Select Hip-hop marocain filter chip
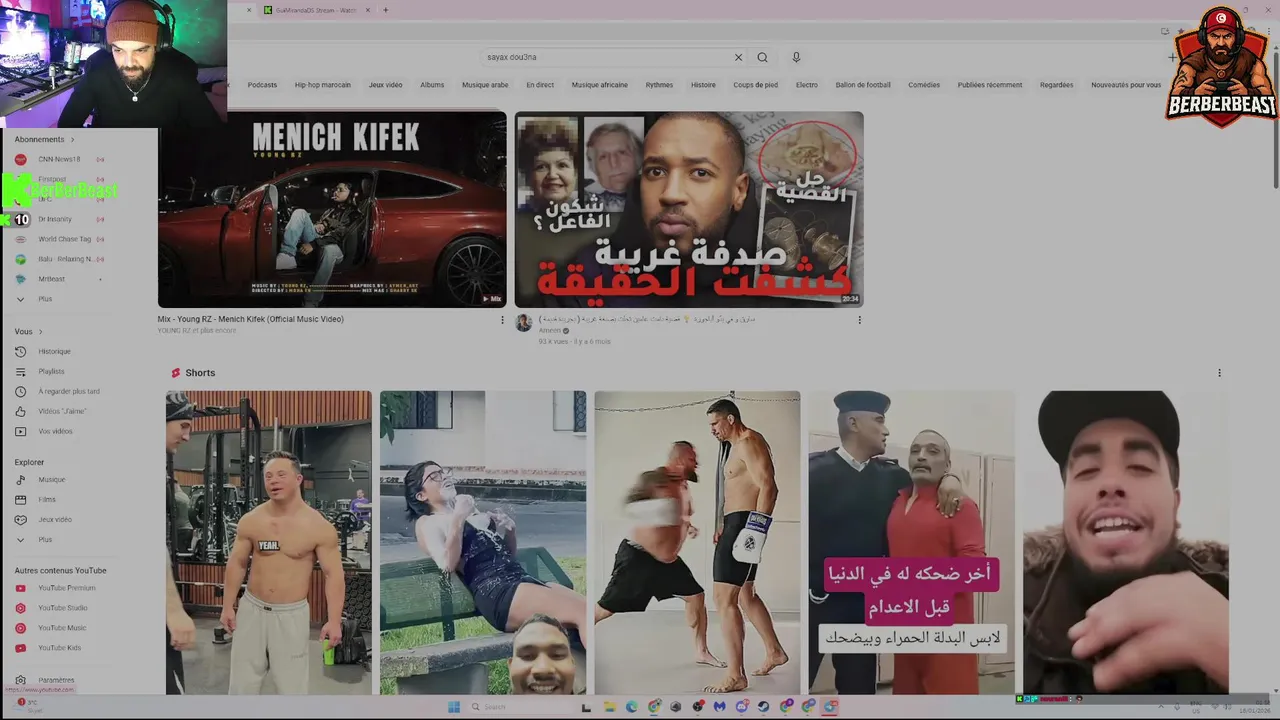Viewport: 1280px width, 720px height. [x=322, y=85]
